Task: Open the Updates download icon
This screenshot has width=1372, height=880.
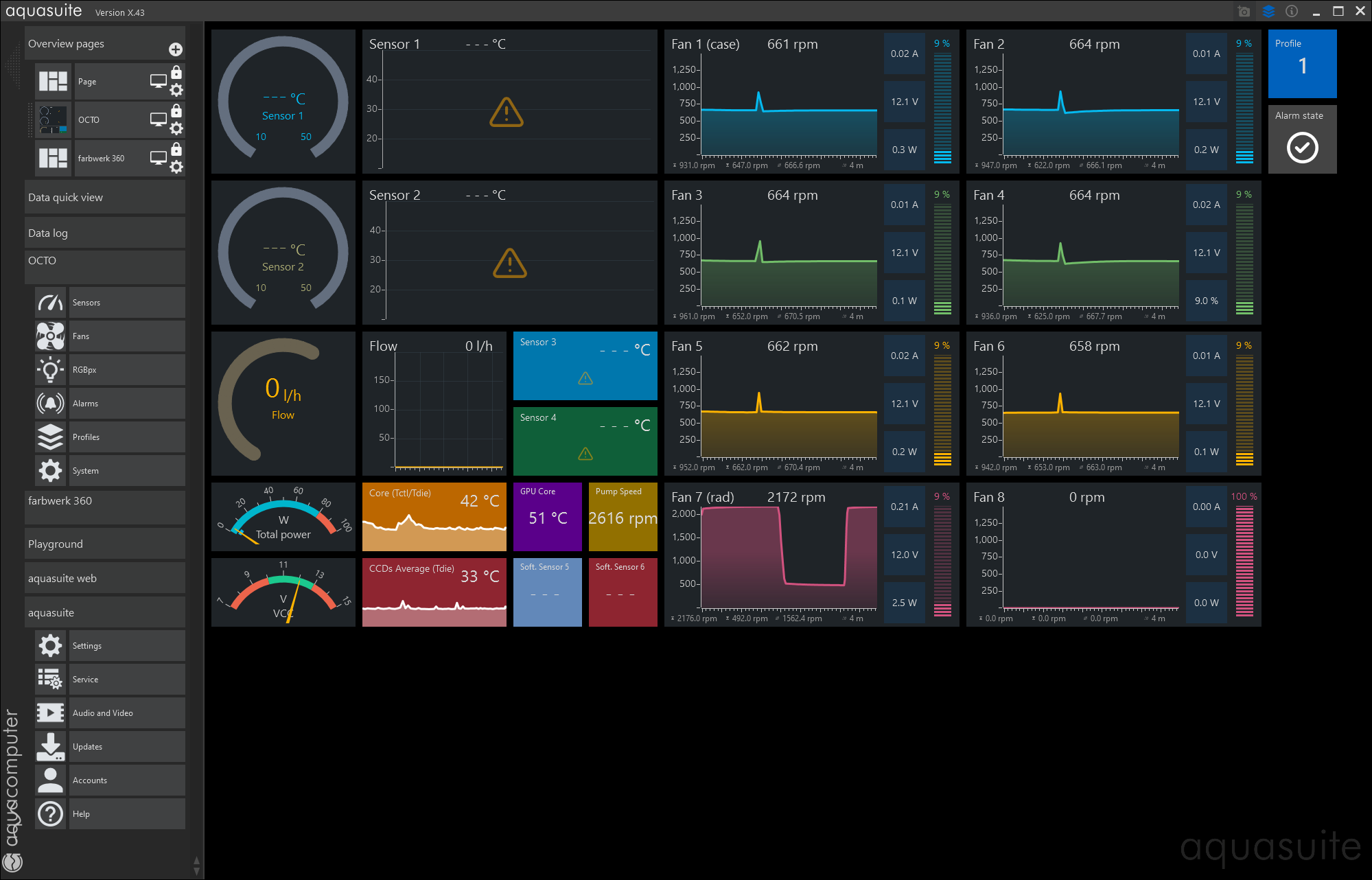Action: click(x=51, y=747)
